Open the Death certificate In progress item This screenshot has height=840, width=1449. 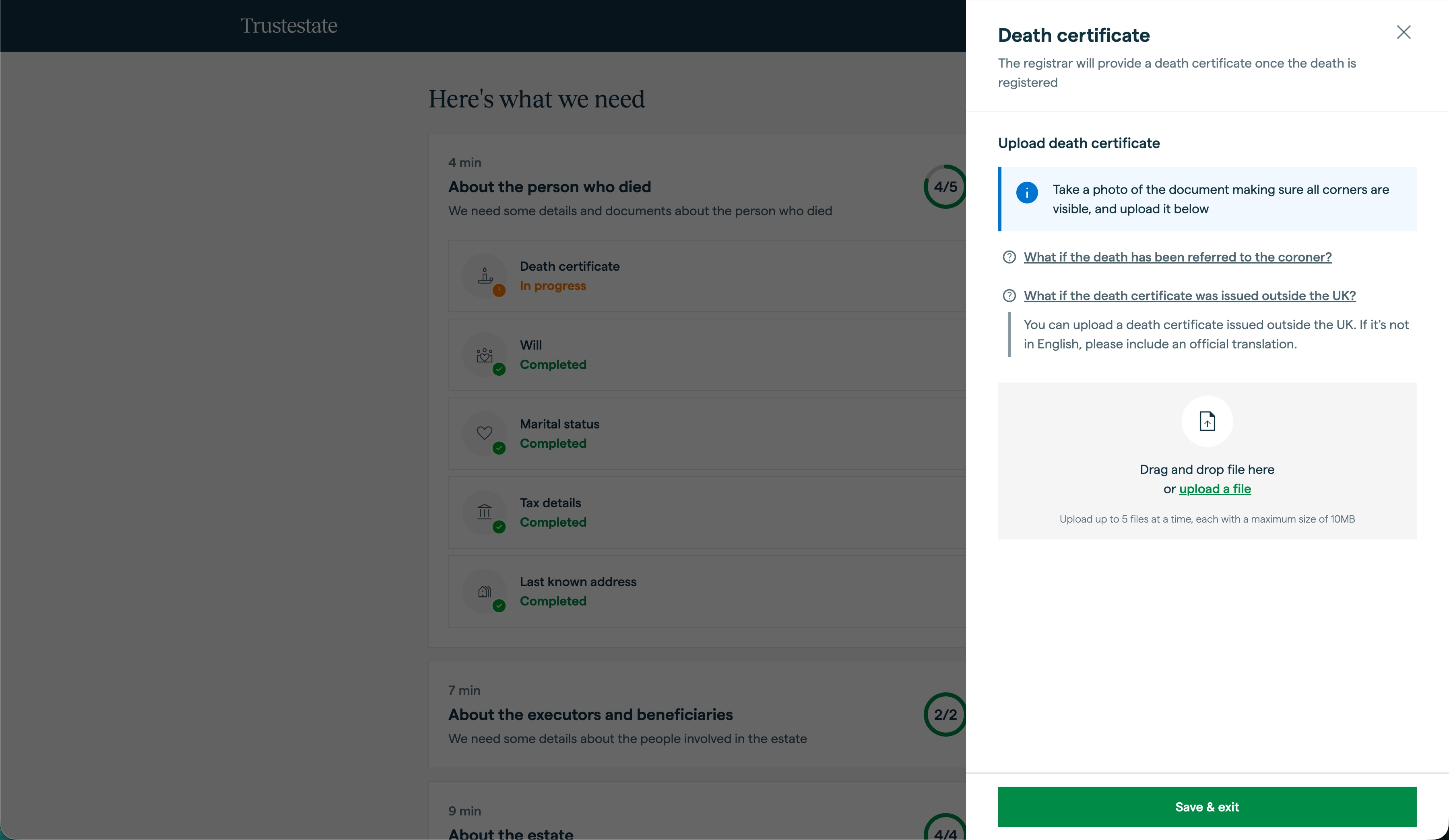click(707, 276)
